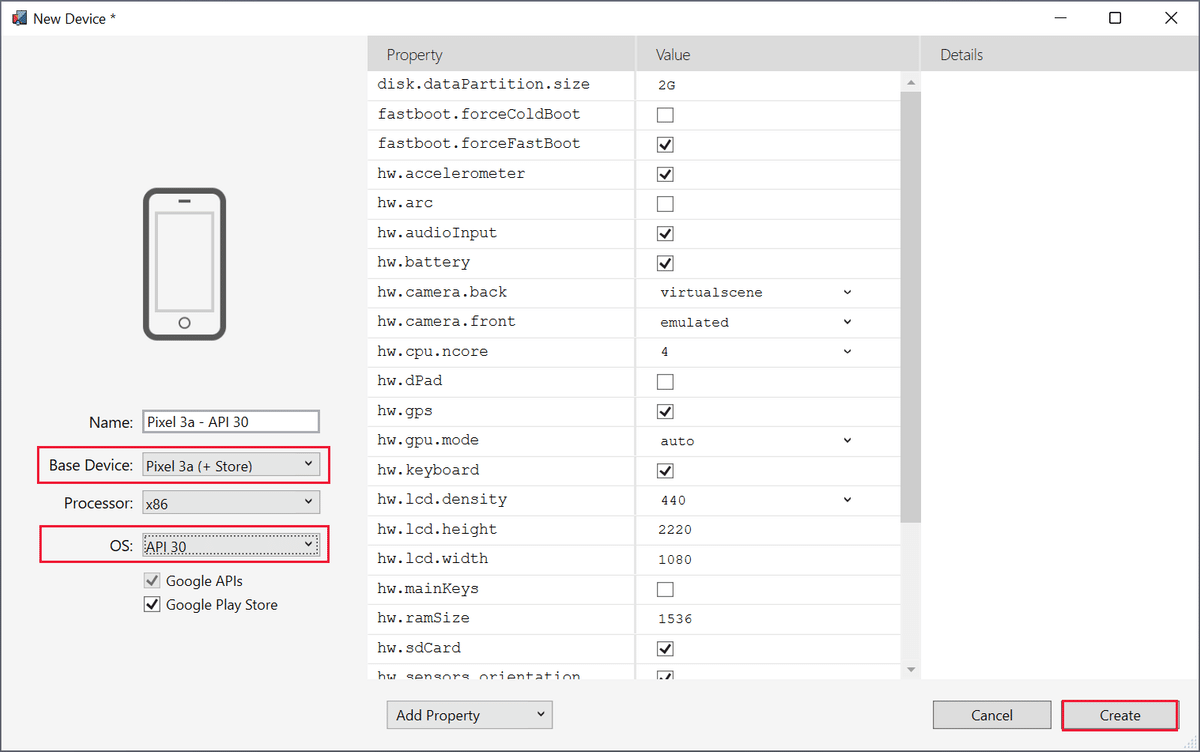1200x752 pixels.
Task: Expand the Add Property dropdown
Action: click(469, 715)
